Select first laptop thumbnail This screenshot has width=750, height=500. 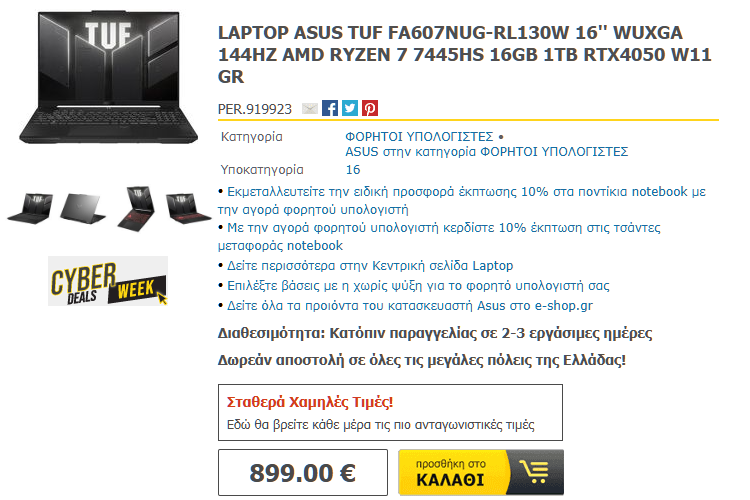point(30,208)
